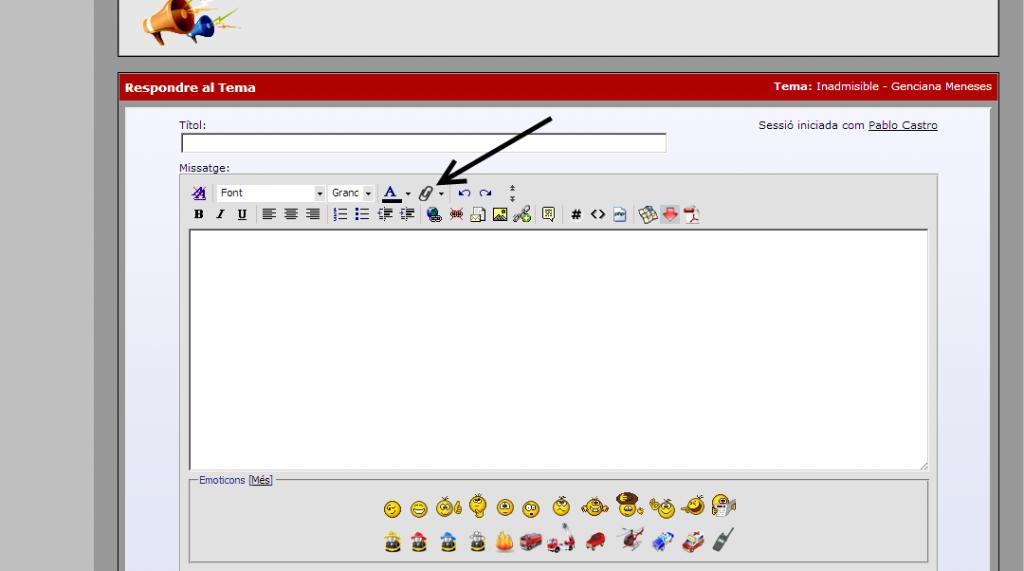Open the Pablo Castro profile link
The width and height of the screenshot is (1024, 571).
pos(903,125)
